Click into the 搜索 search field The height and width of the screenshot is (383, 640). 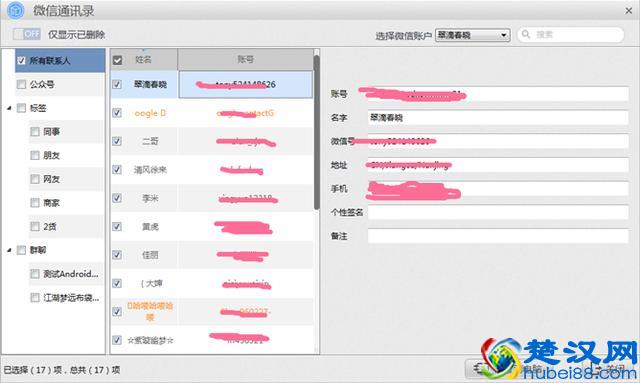click(x=571, y=35)
